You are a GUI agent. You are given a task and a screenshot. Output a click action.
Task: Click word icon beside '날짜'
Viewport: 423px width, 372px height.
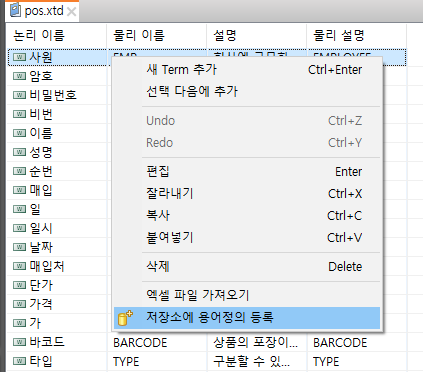click(x=19, y=247)
